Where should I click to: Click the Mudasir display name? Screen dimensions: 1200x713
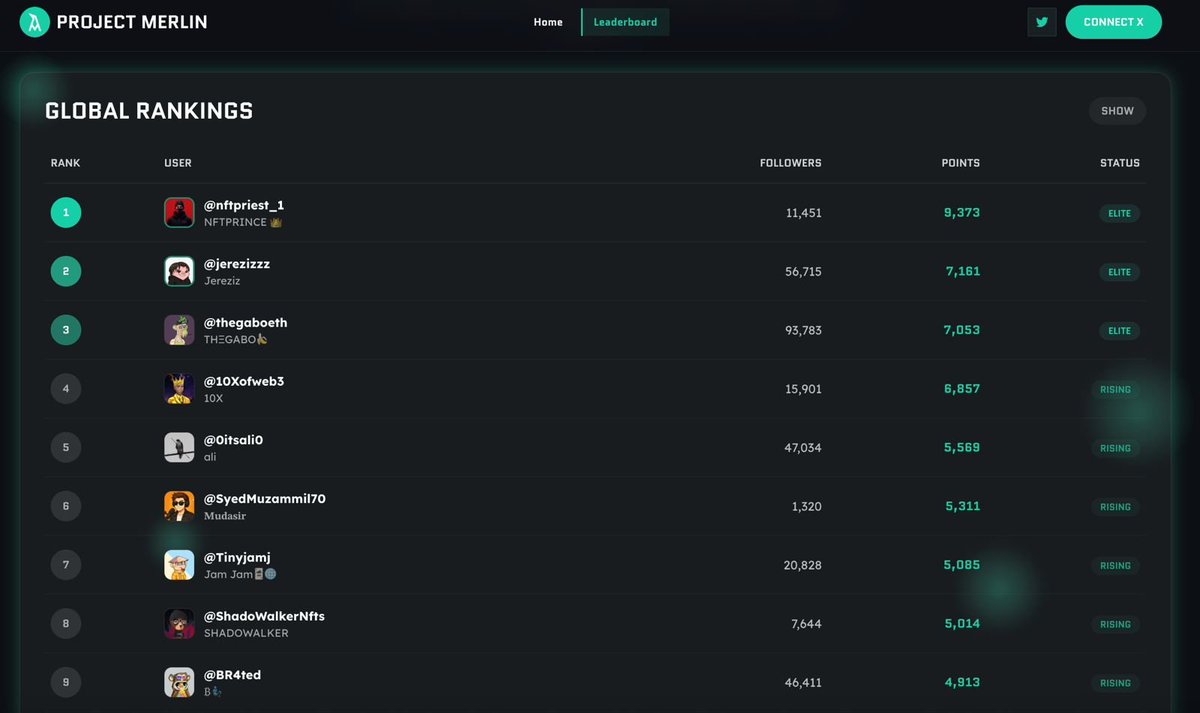click(x=225, y=516)
